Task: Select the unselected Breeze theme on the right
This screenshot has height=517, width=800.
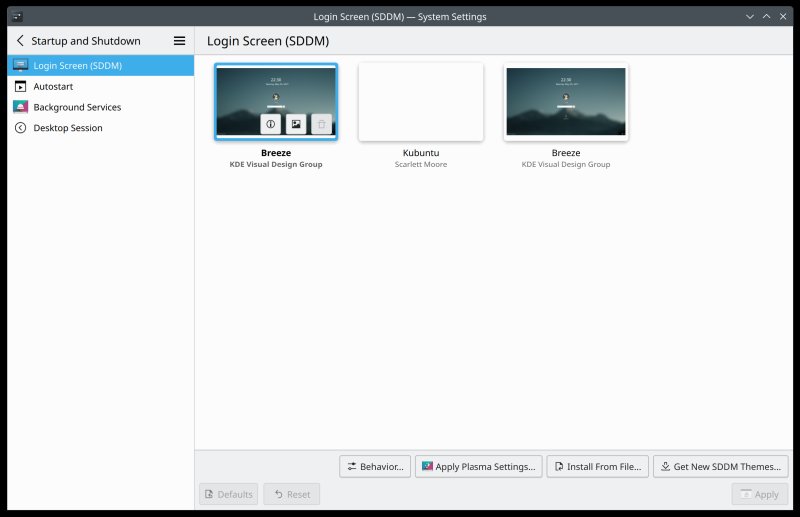Action: point(566,102)
